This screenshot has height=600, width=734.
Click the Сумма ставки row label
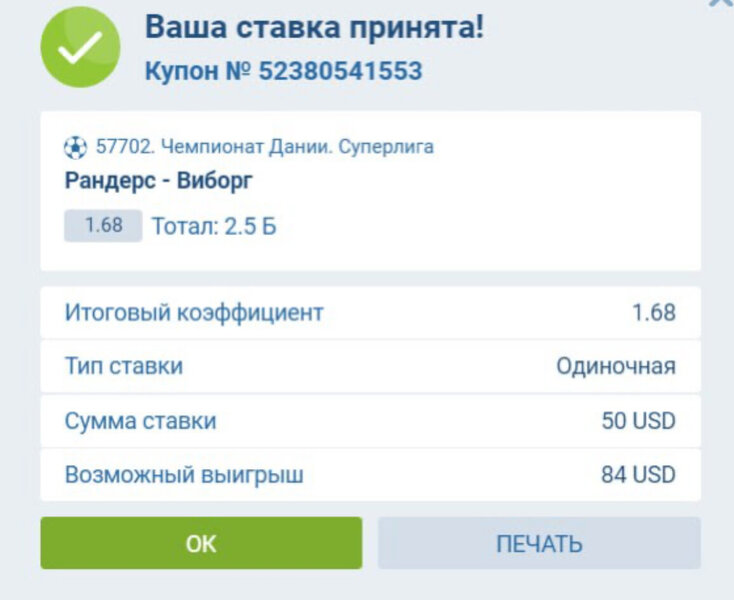tap(140, 421)
